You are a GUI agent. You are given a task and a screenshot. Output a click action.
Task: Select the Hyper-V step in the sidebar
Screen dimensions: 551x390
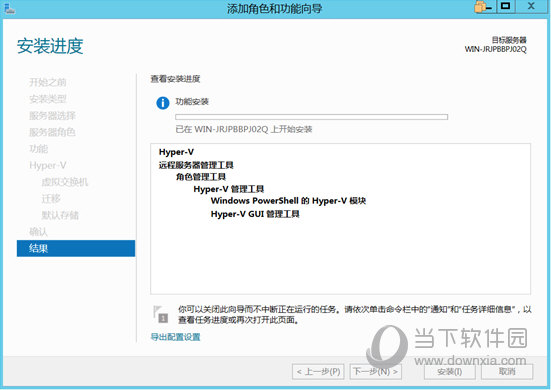pyautogui.click(x=48, y=165)
